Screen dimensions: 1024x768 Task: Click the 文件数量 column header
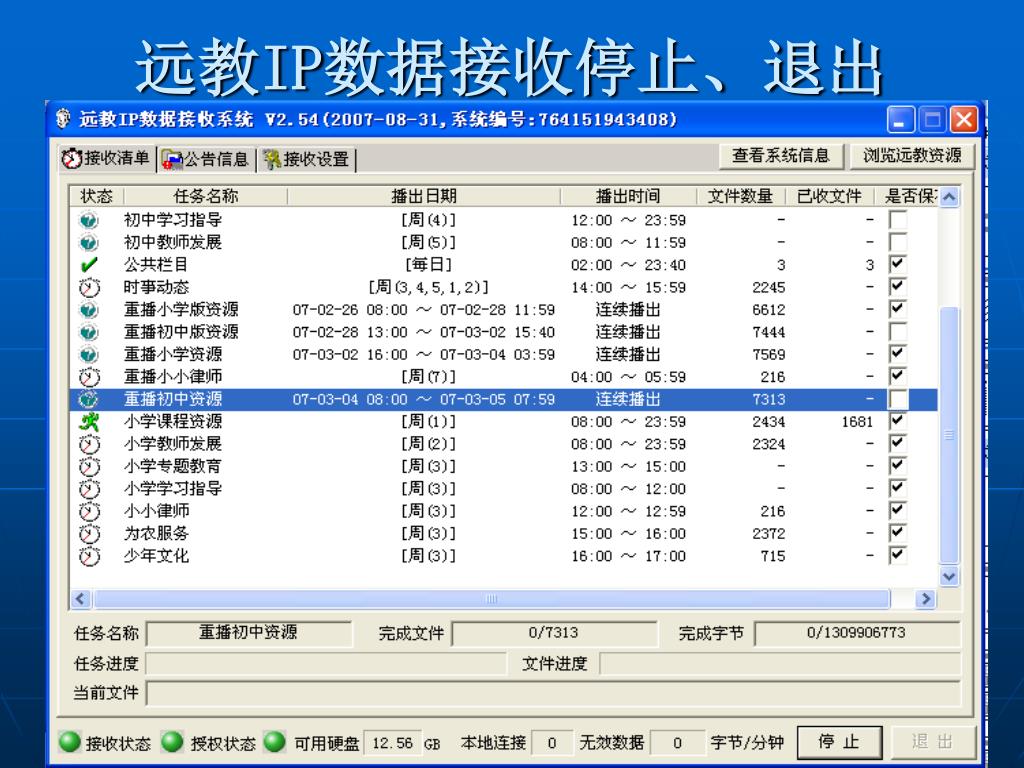(x=741, y=196)
